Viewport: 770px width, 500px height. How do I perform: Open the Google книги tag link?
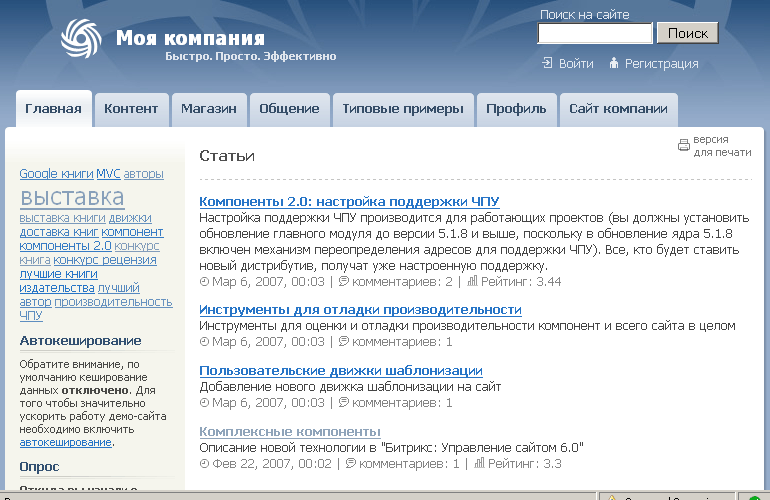pyautogui.click(x=56, y=174)
